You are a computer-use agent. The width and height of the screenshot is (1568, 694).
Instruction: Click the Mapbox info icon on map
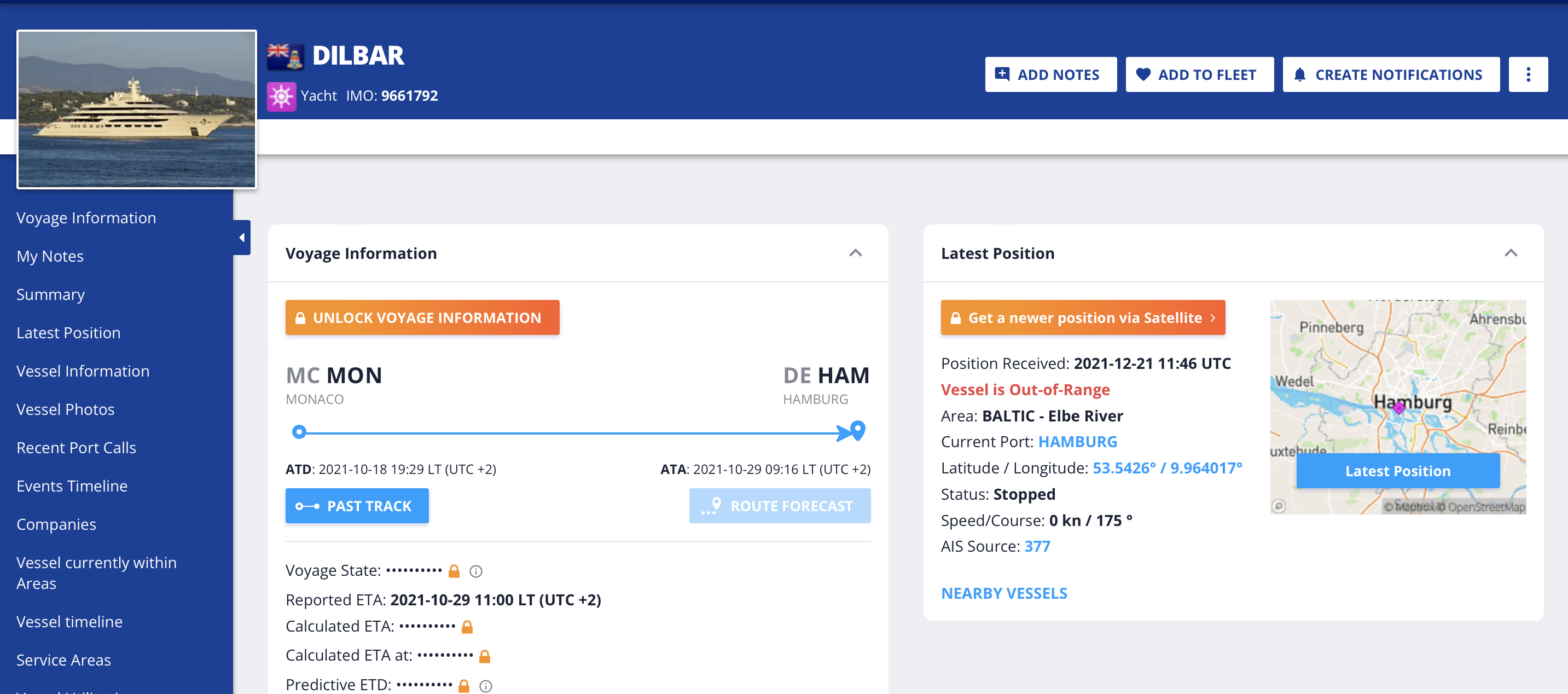pyautogui.click(x=1278, y=506)
